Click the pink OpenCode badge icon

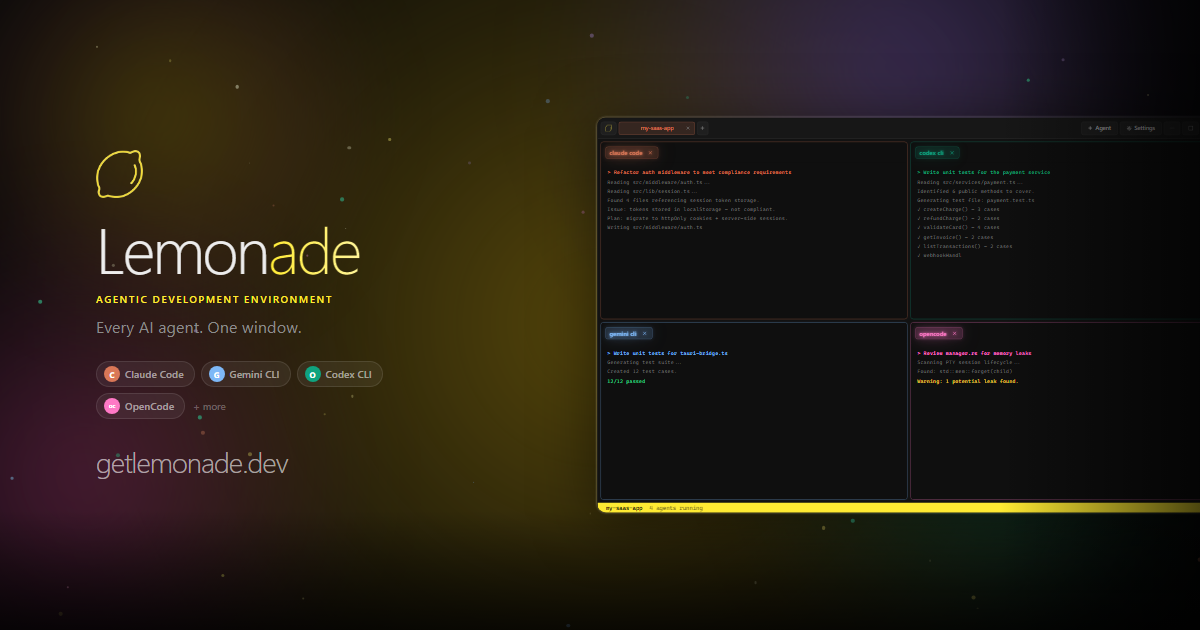point(112,406)
